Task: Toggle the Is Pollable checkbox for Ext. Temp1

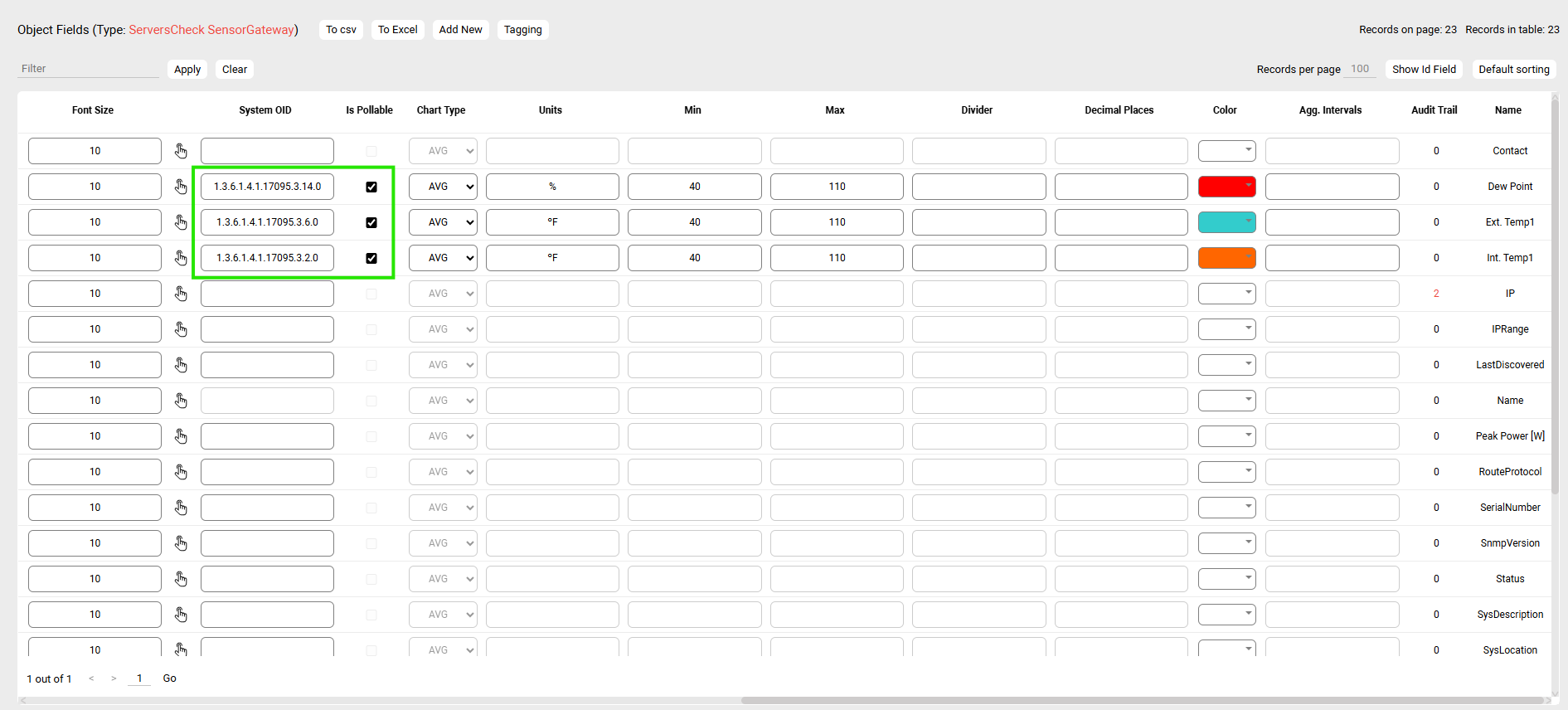Action: (371, 222)
